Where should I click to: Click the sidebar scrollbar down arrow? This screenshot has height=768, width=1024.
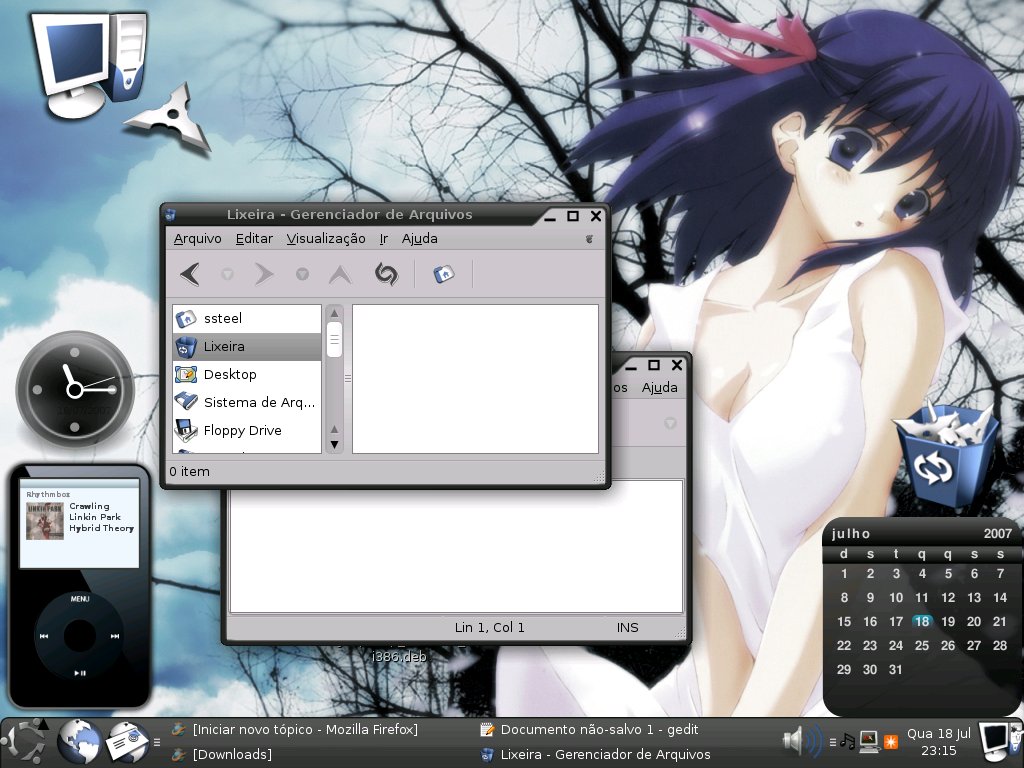(334, 445)
